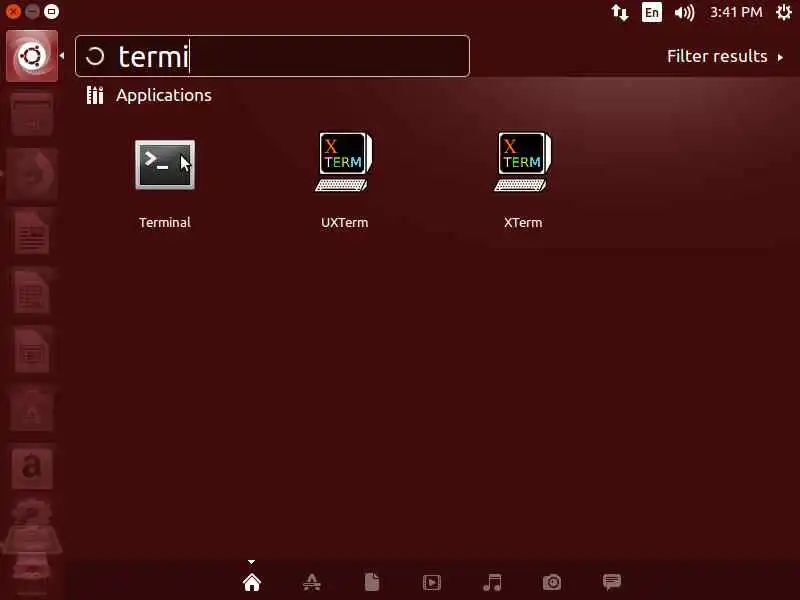Click the Applications category header

pos(164,95)
